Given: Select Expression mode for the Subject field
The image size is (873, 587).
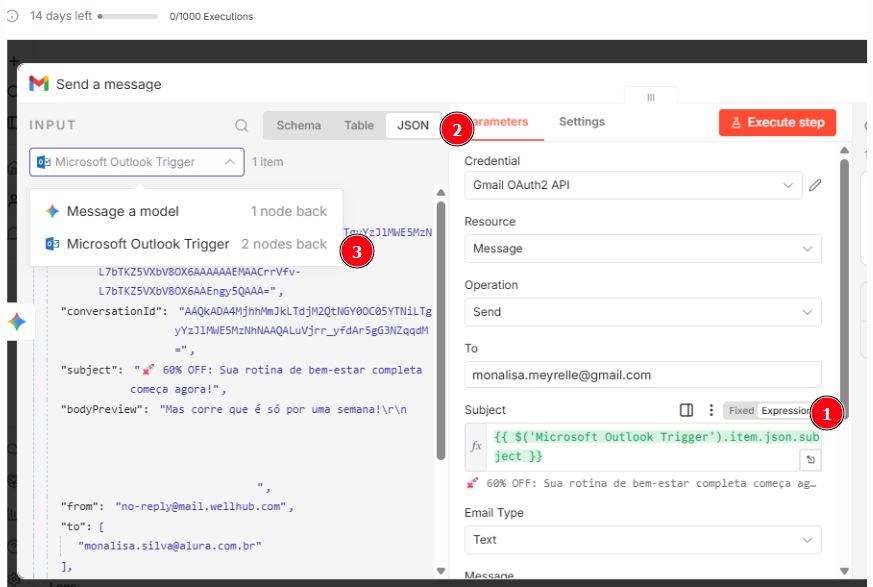Looking at the screenshot, I should 786,410.
